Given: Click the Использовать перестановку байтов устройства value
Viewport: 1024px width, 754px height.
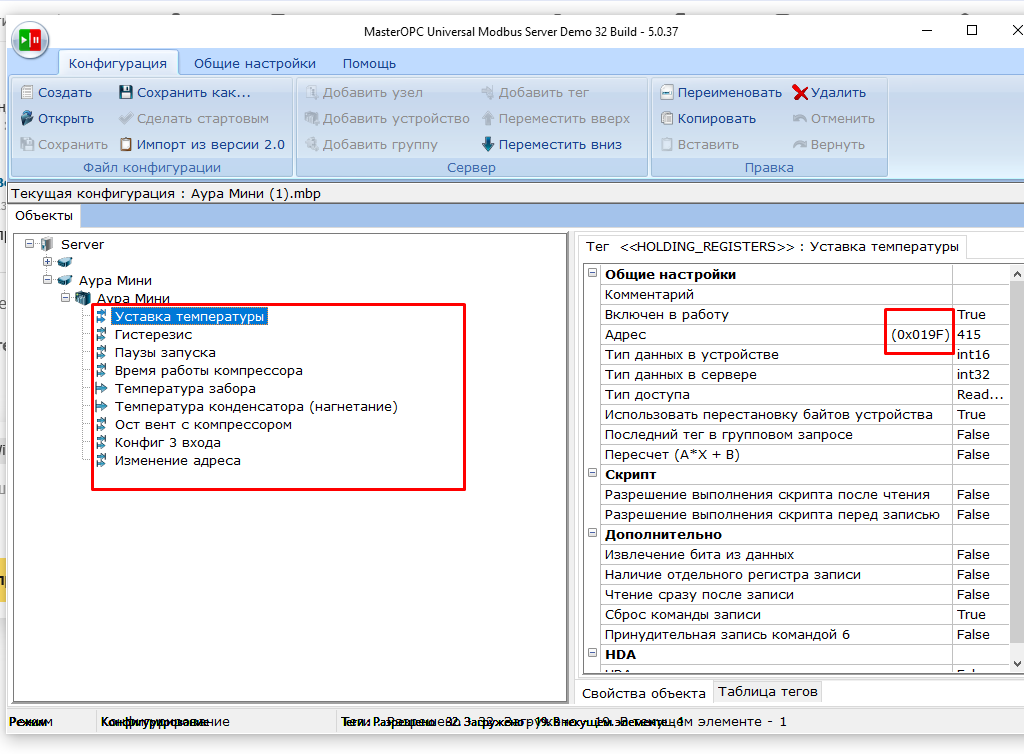Looking at the screenshot, I should 982,415.
